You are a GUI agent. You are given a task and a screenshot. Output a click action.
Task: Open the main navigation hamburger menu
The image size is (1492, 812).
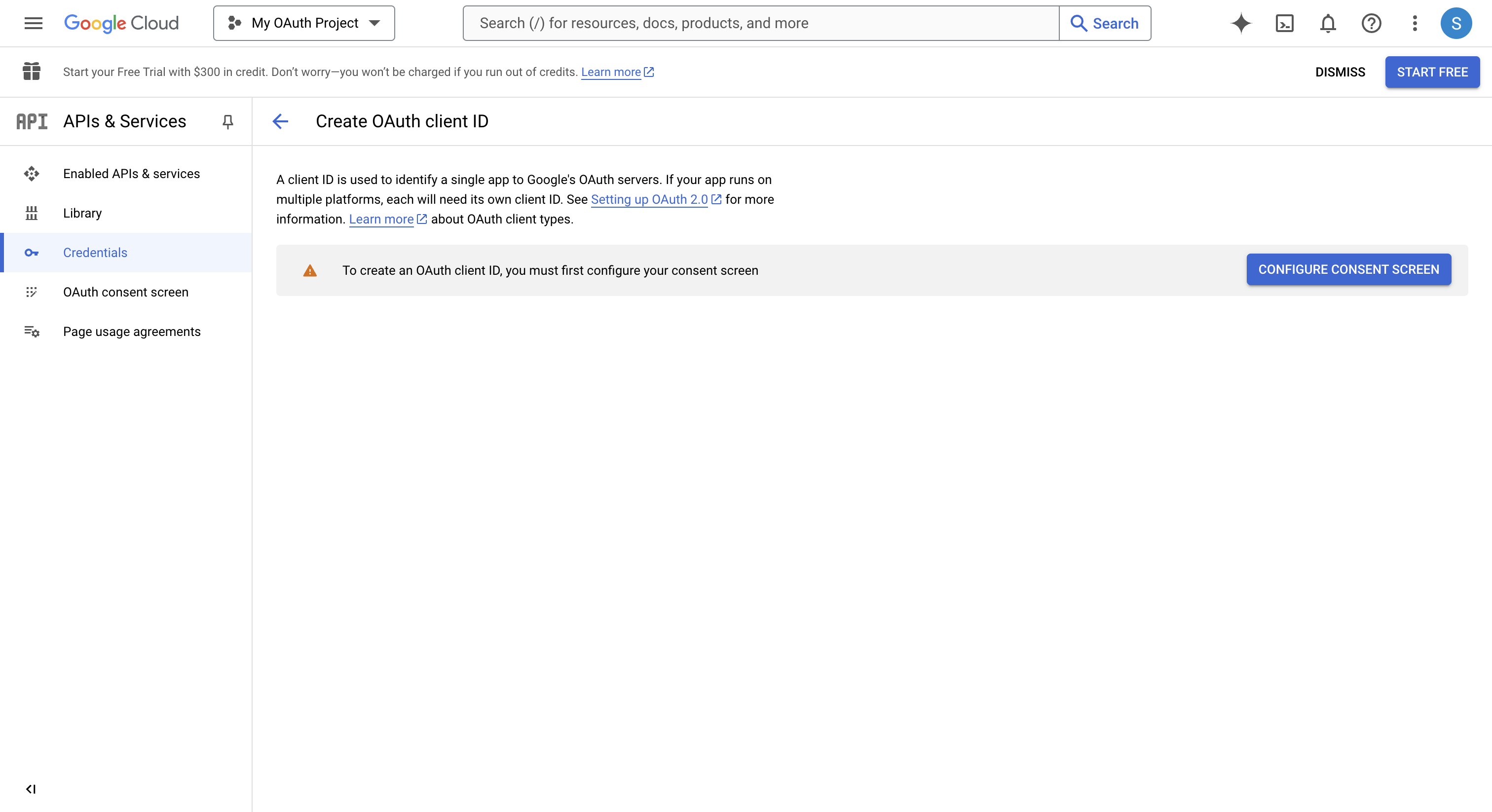tap(33, 23)
